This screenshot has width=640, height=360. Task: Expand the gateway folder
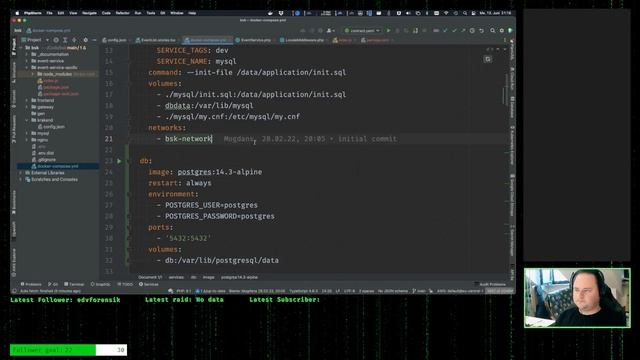[x=27, y=107]
